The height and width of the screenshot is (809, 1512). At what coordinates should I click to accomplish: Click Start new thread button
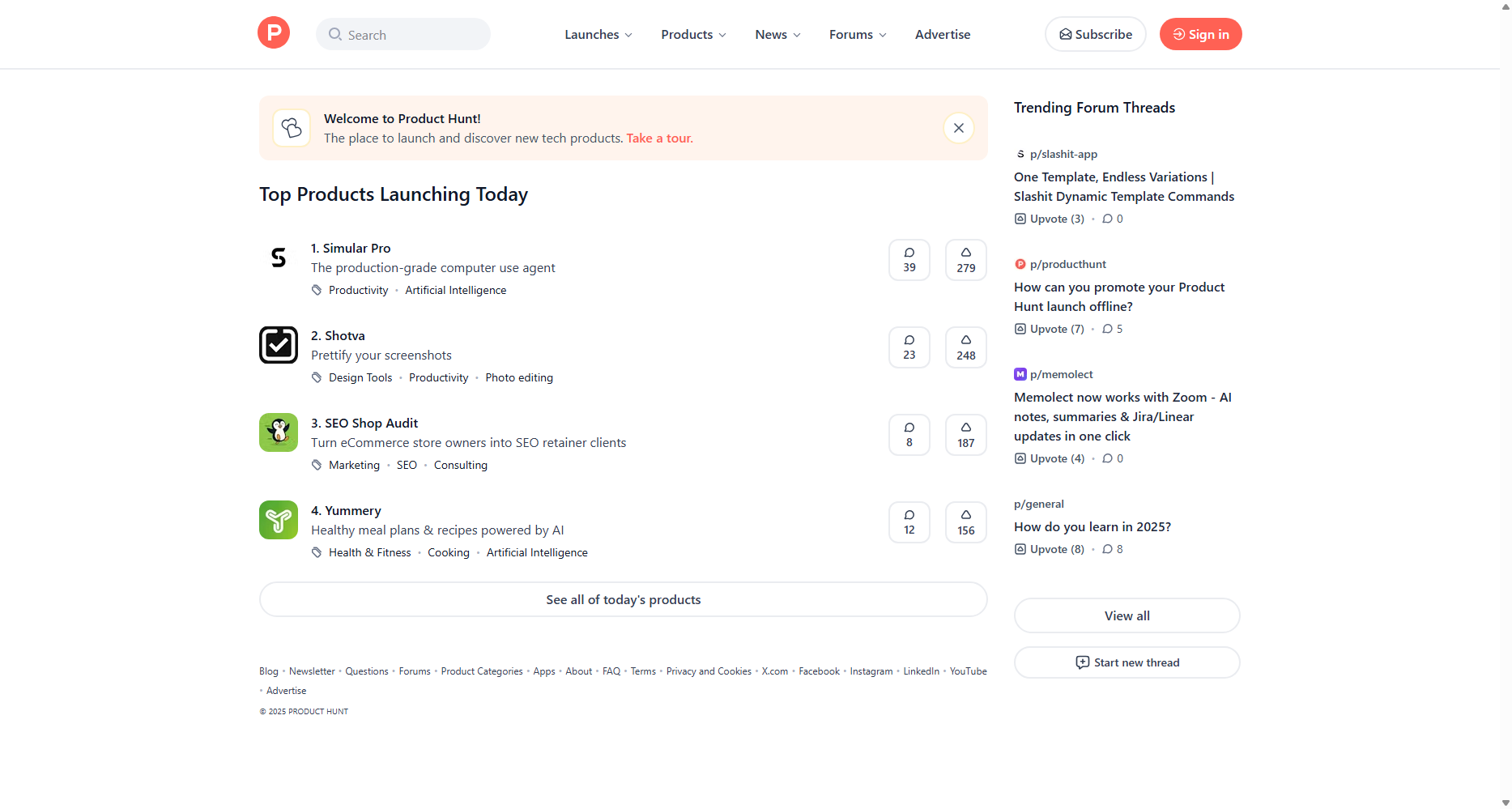(1127, 662)
